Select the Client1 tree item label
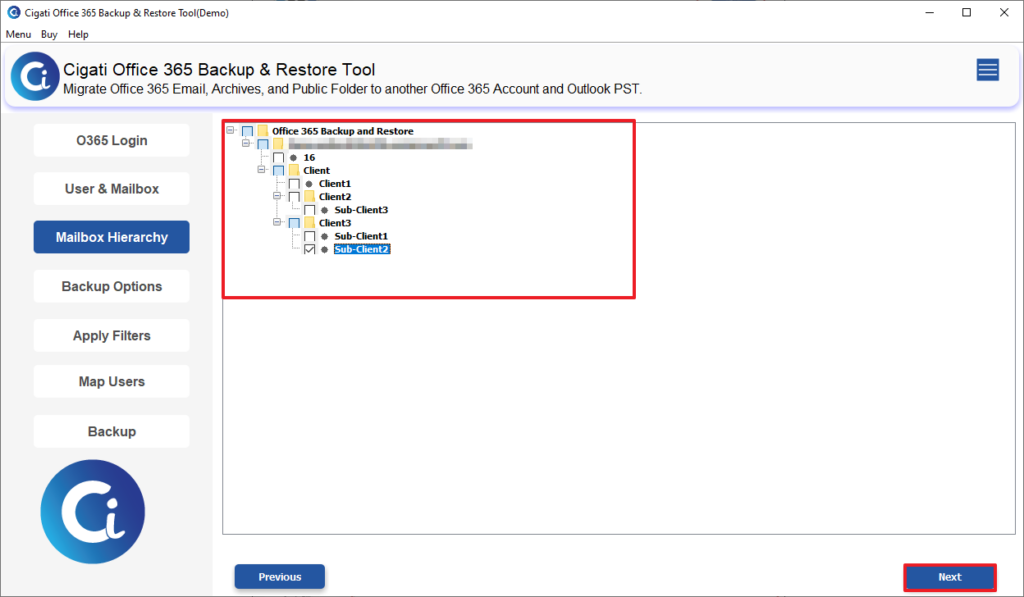 [335, 184]
